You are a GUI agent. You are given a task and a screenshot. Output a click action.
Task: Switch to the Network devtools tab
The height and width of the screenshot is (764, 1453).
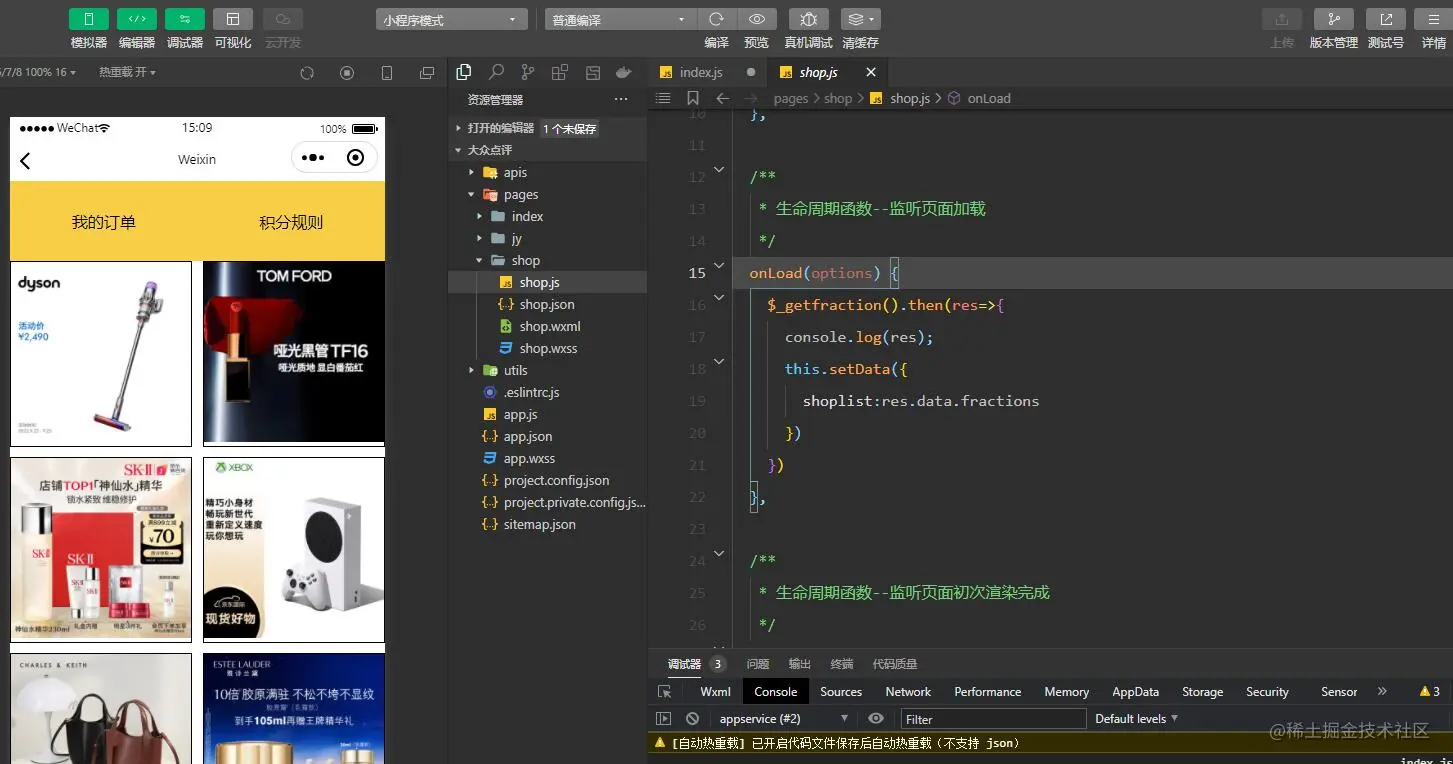[x=907, y=692]
